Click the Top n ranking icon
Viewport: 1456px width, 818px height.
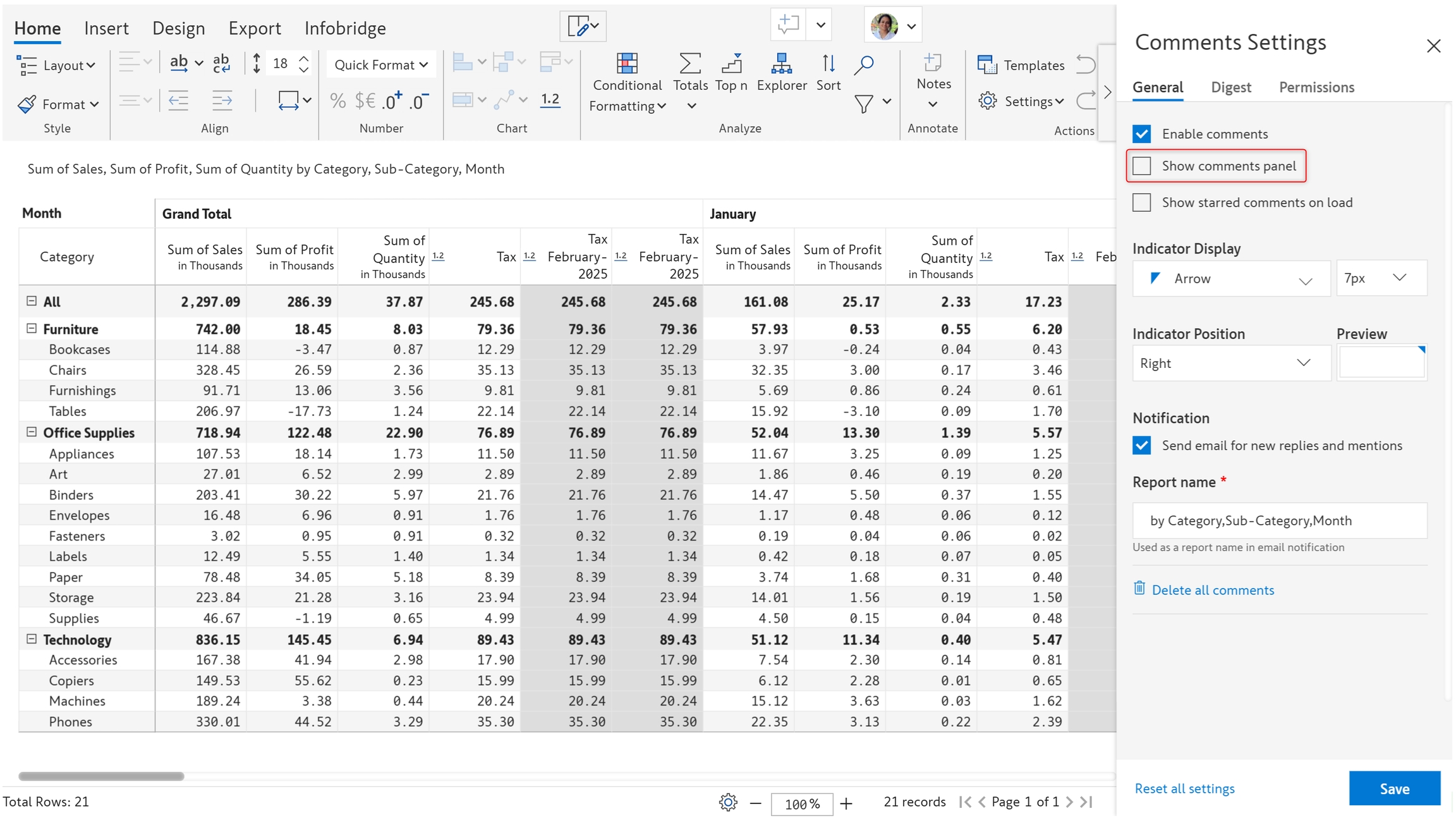[x=731, y=64]
